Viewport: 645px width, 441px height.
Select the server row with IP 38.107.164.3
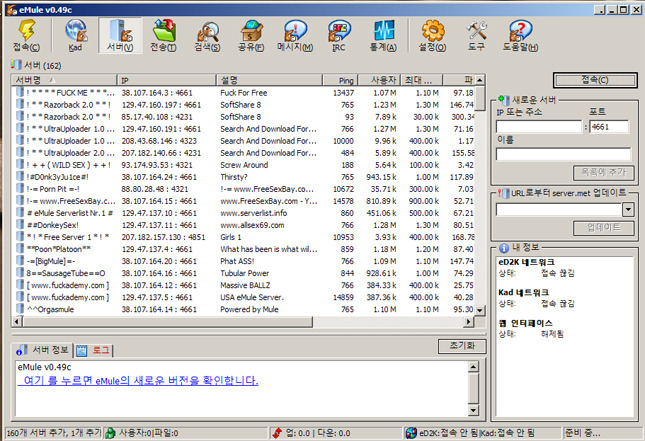(245, 93)
